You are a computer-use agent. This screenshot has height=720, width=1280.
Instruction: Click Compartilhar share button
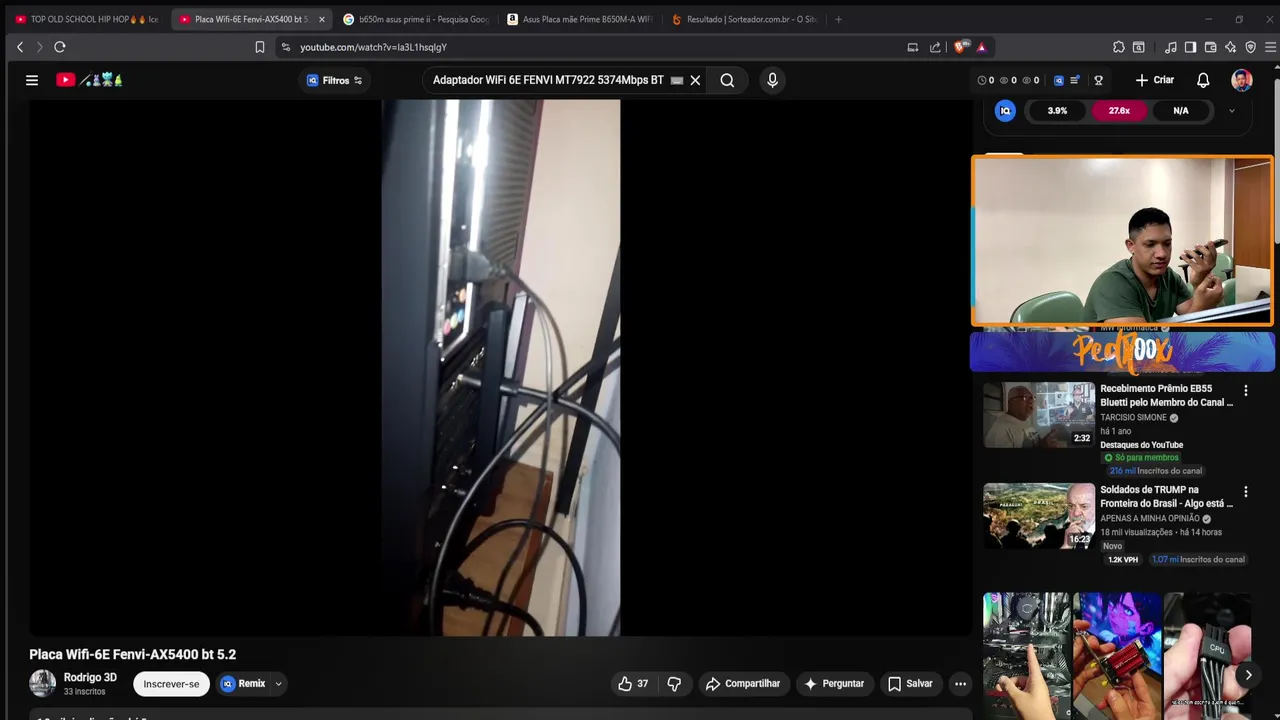742,684
